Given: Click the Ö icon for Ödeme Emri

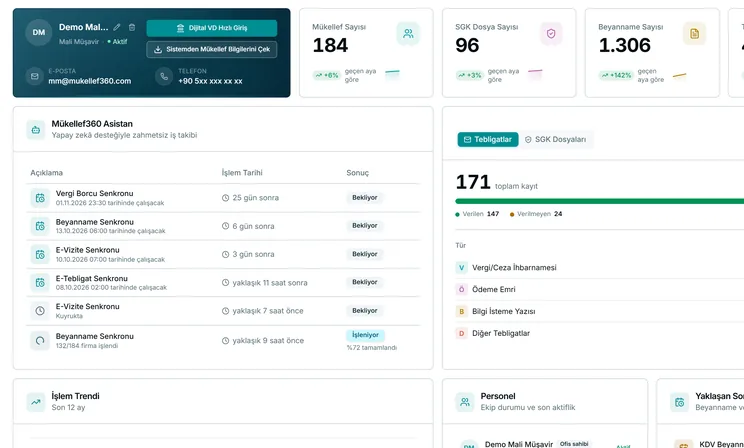Looking at the screenshot, I should tap(461, 289).
